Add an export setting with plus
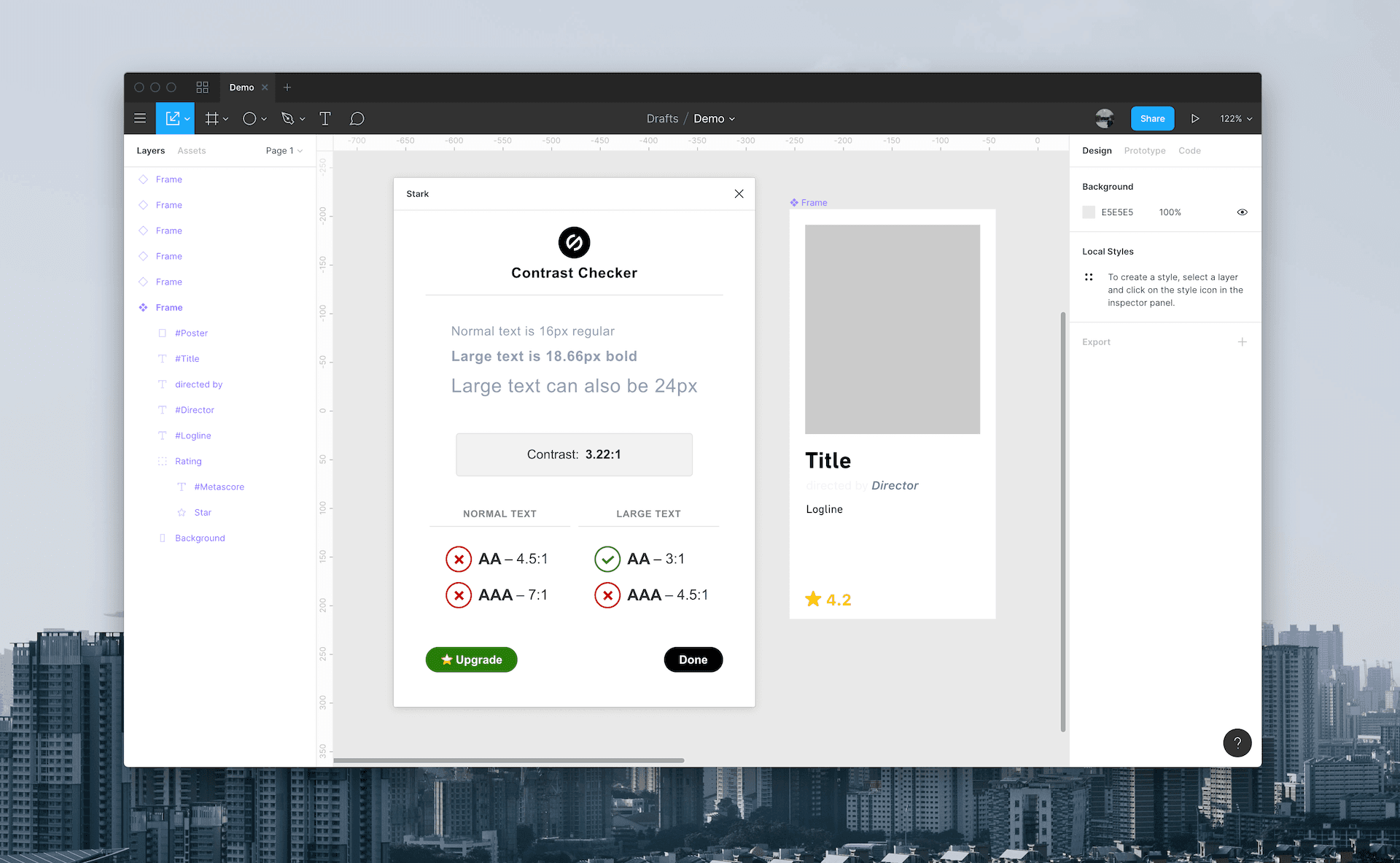This screenshot has width=1400, height=863. pos(1242,341)
